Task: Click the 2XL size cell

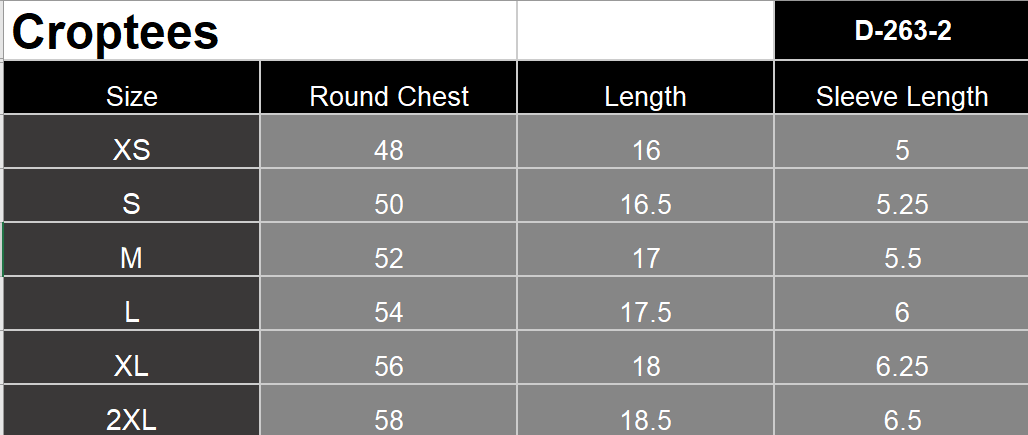Action: point(132,419)
